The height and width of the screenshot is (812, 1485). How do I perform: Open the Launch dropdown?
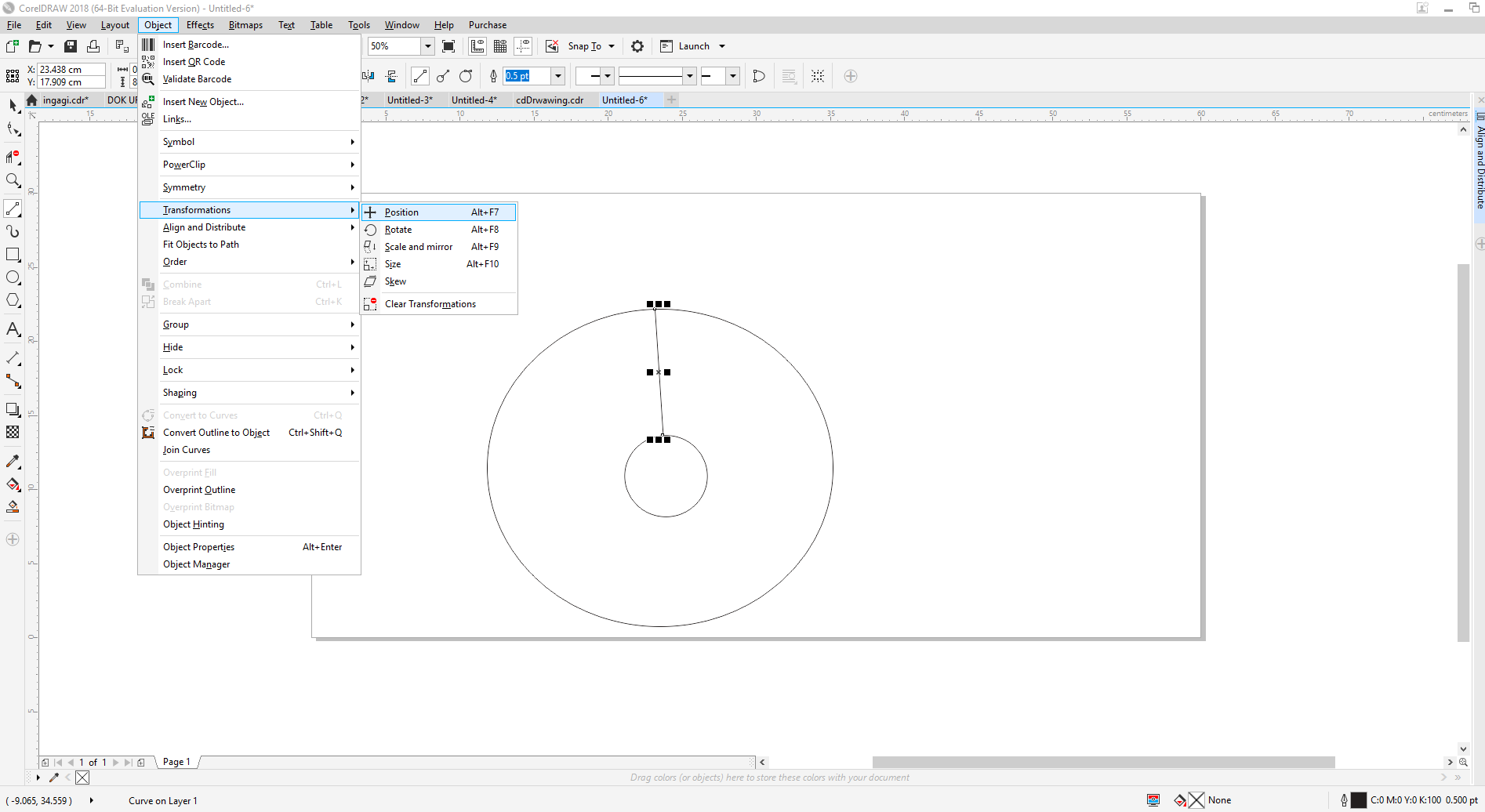pos(722,46)
